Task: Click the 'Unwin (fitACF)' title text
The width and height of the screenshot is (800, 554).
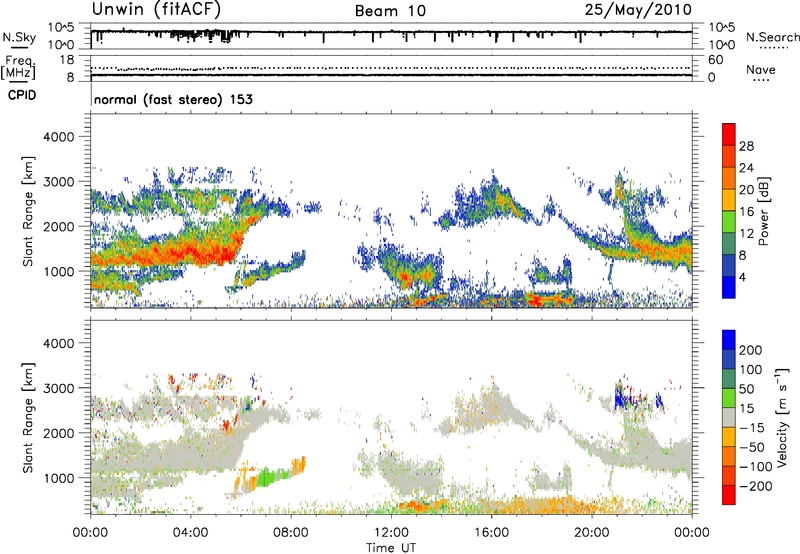Action: pyautogui.click(x=156, y=9)
